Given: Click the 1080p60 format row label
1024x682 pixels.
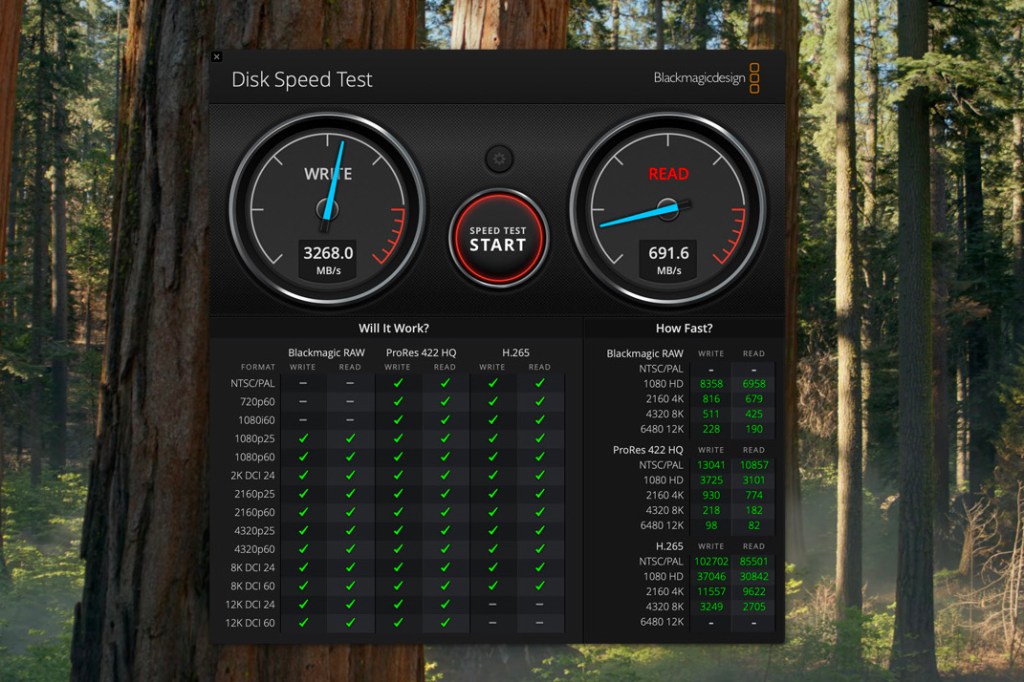Looking at the screenshot, I should tap(255, 457).
